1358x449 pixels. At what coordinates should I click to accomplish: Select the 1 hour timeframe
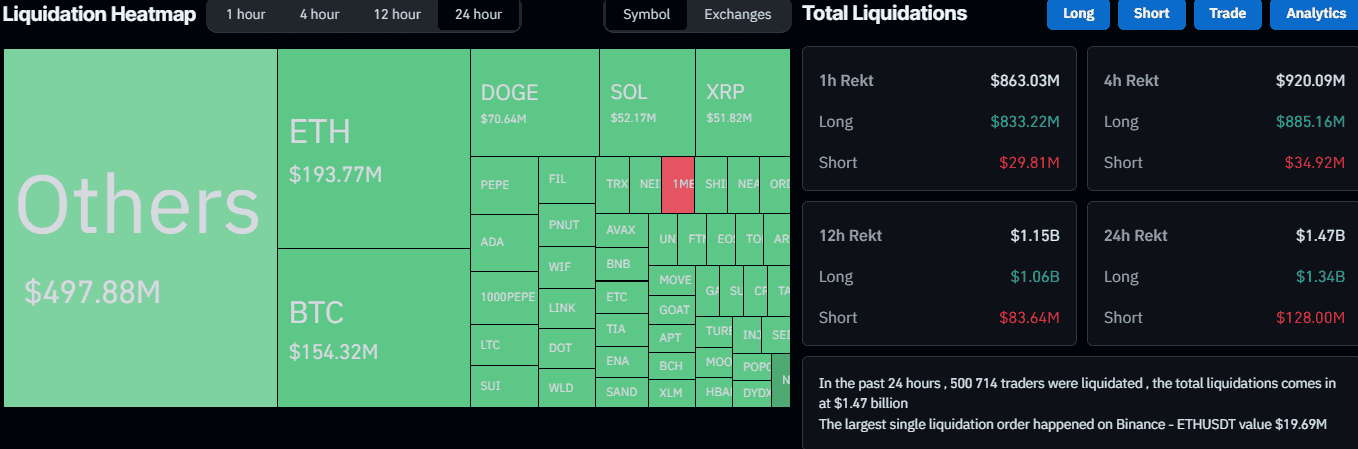245,14
